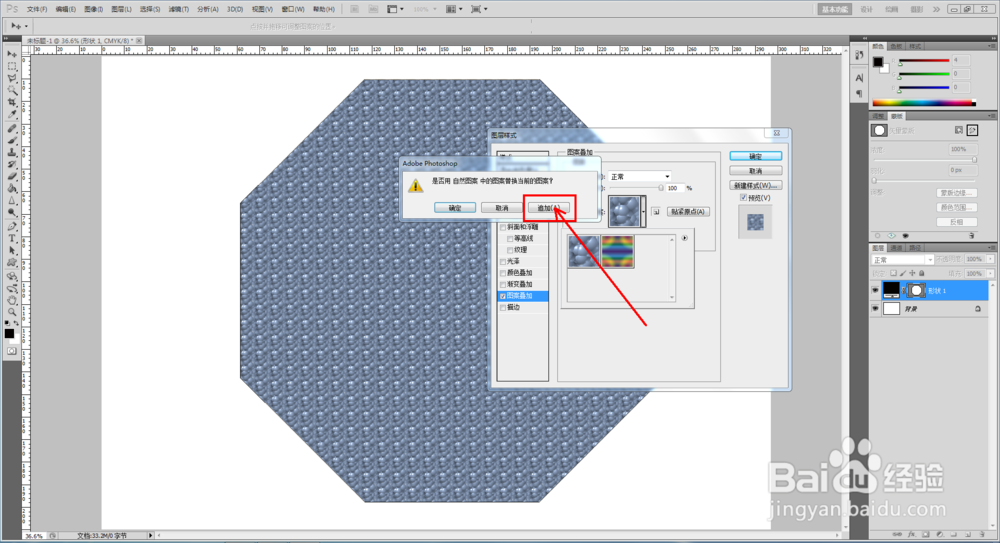Image resolution: width=1000 pixels, height=543 pixels.
Task: Open the Layers panel blend mode dropdown
Action: [902, 260]
